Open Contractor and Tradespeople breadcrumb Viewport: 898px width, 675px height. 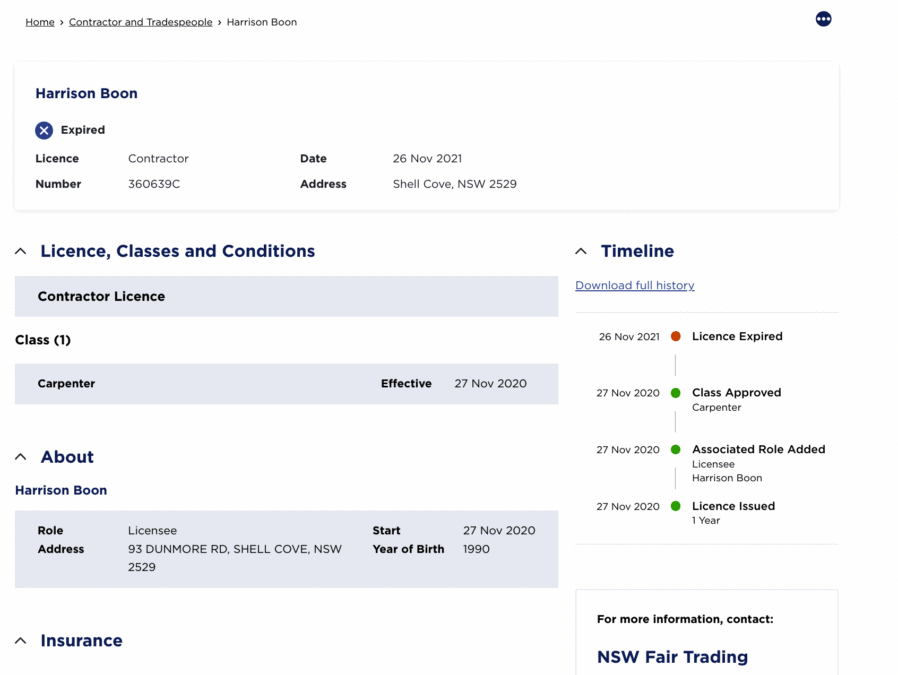click(140, 22)
